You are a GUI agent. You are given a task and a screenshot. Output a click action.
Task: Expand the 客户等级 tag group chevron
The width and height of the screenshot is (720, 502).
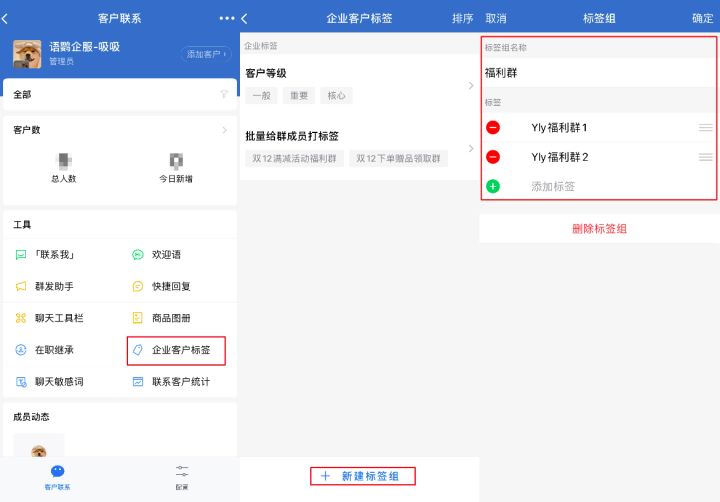(x=471, y=86)
